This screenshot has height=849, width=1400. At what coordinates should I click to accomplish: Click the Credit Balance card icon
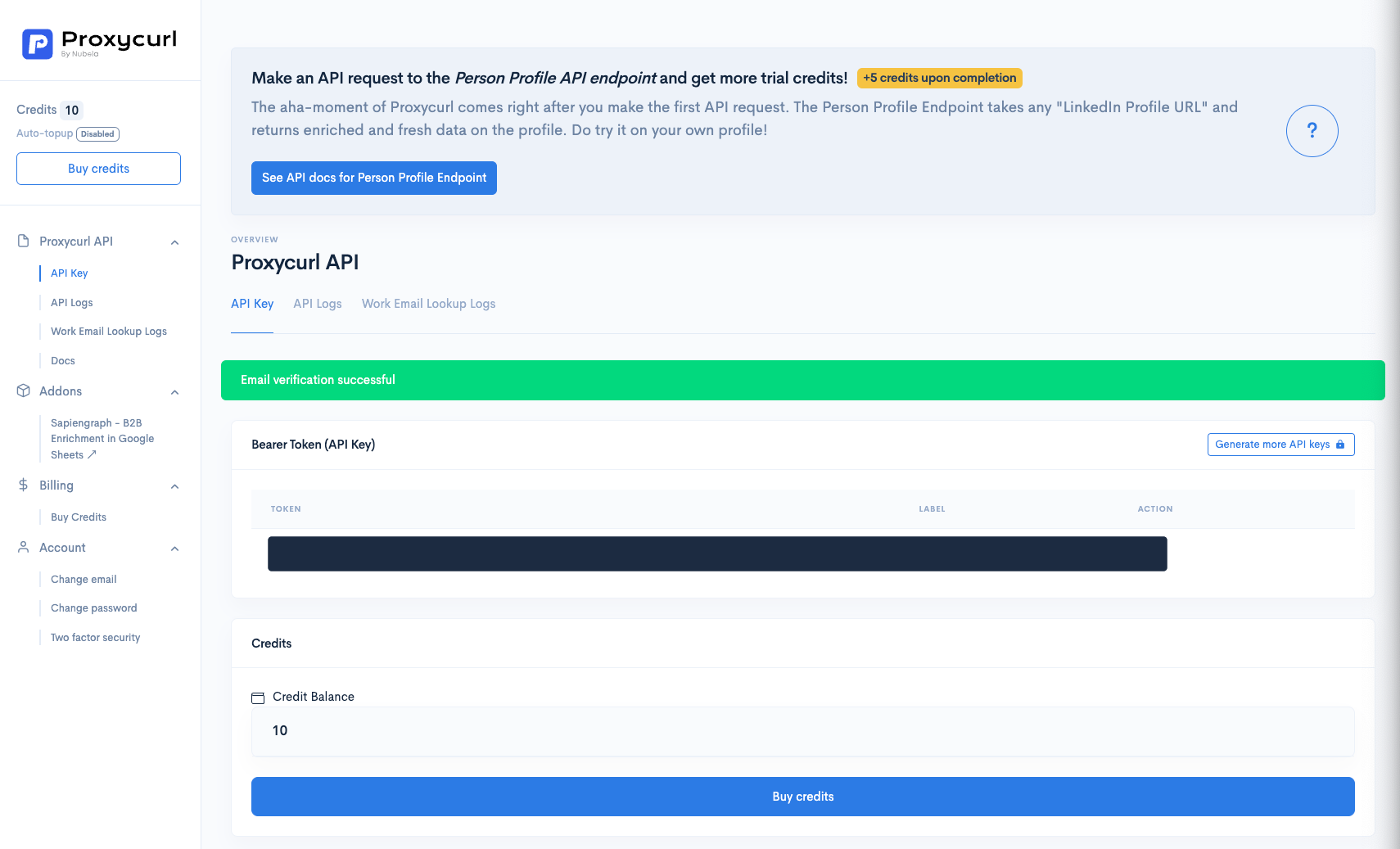[258, 698]
